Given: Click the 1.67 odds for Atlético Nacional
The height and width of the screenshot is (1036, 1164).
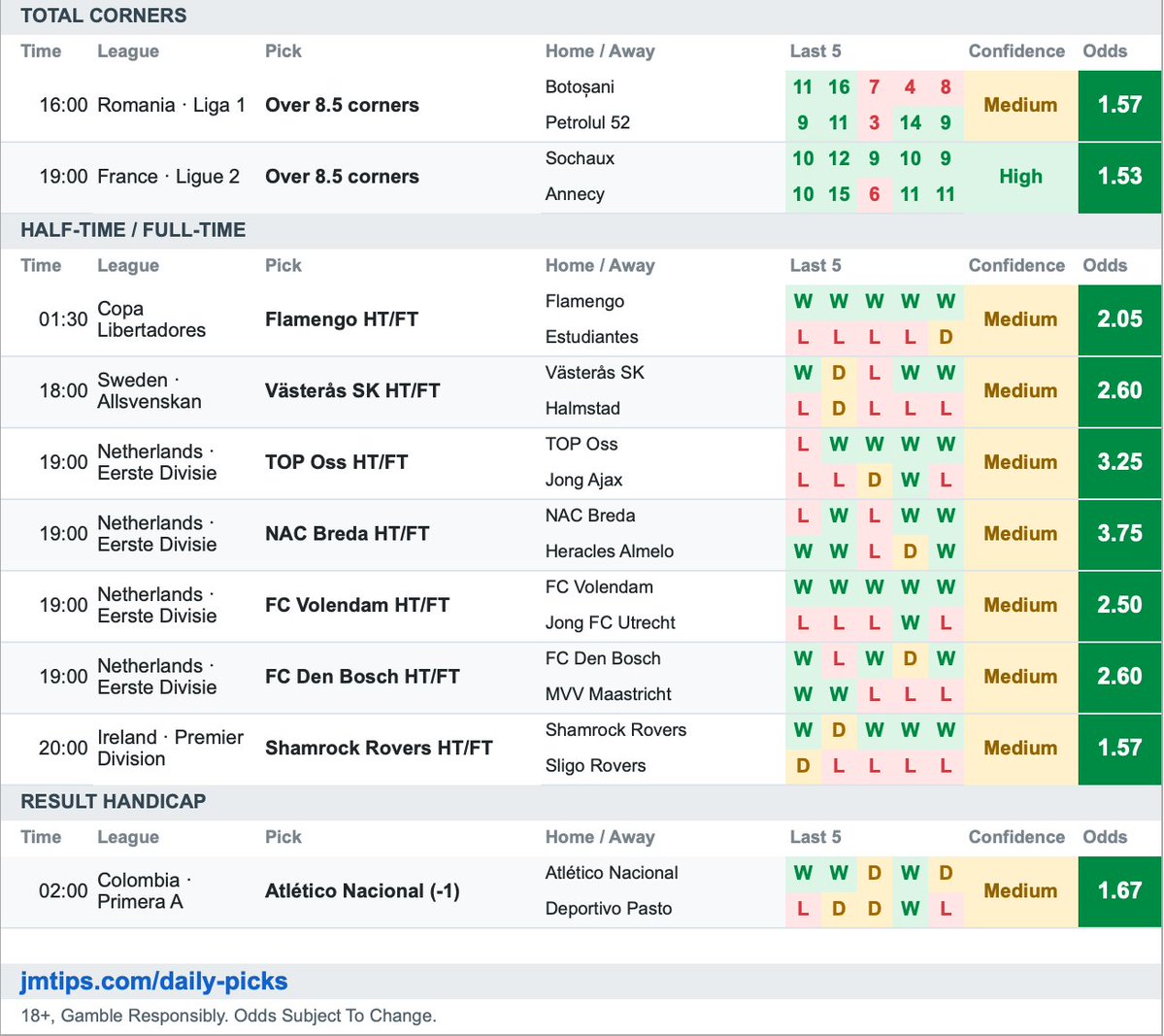Looking at the screenshot, I should tap(1119, 890).
